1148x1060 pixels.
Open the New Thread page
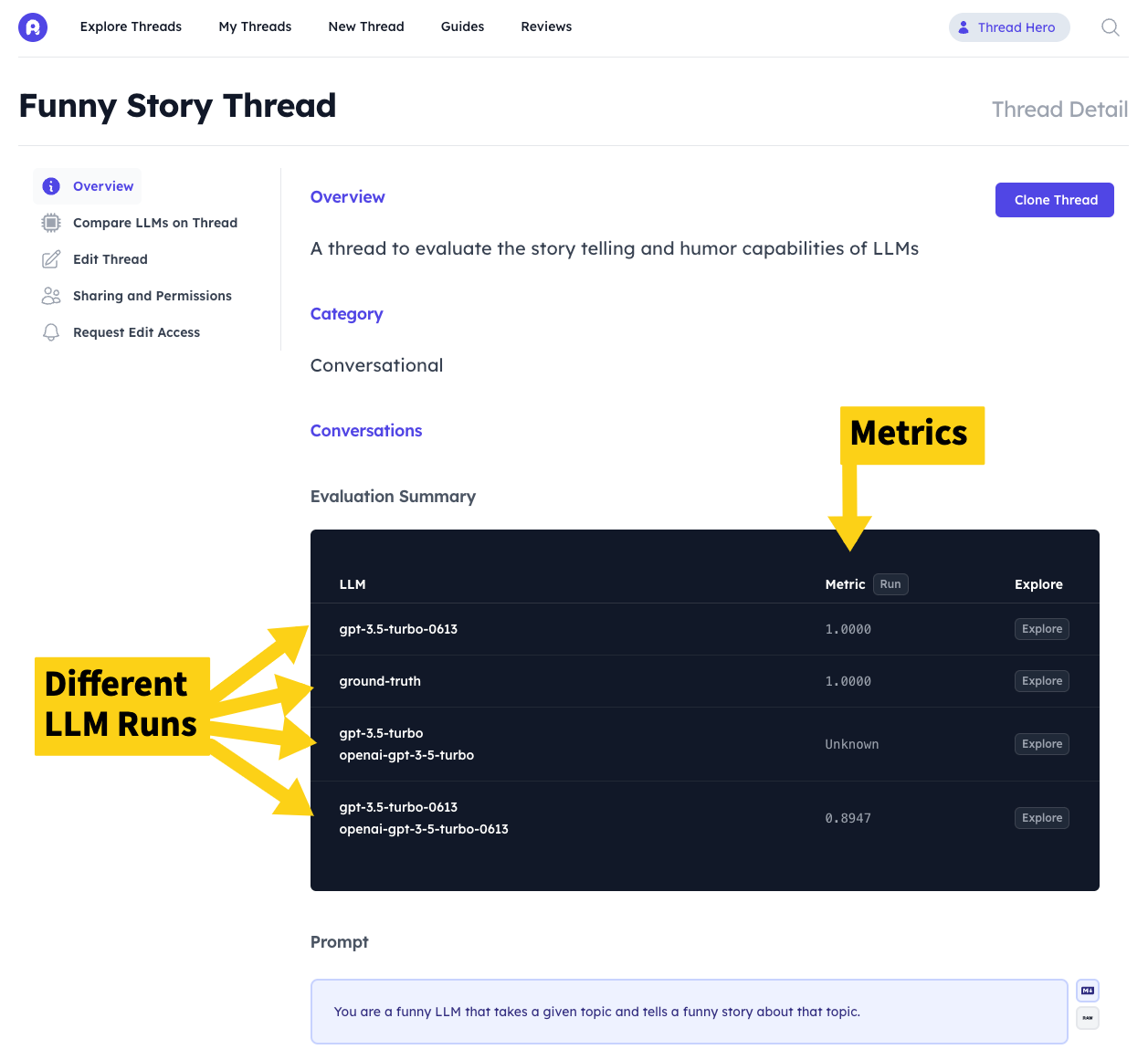(x=366, y=26)
